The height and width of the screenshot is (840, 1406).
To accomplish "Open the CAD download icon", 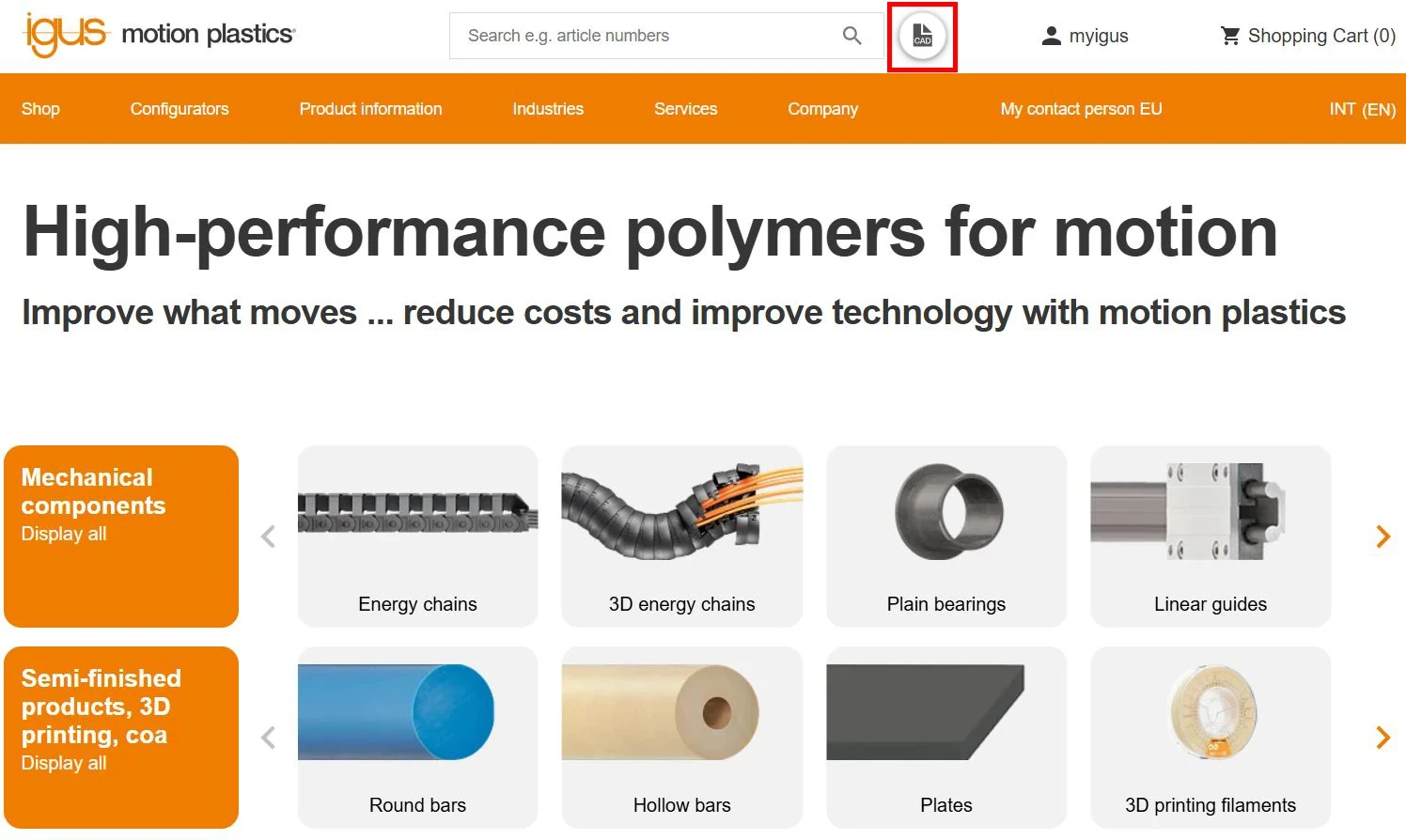I will point(922,36).
